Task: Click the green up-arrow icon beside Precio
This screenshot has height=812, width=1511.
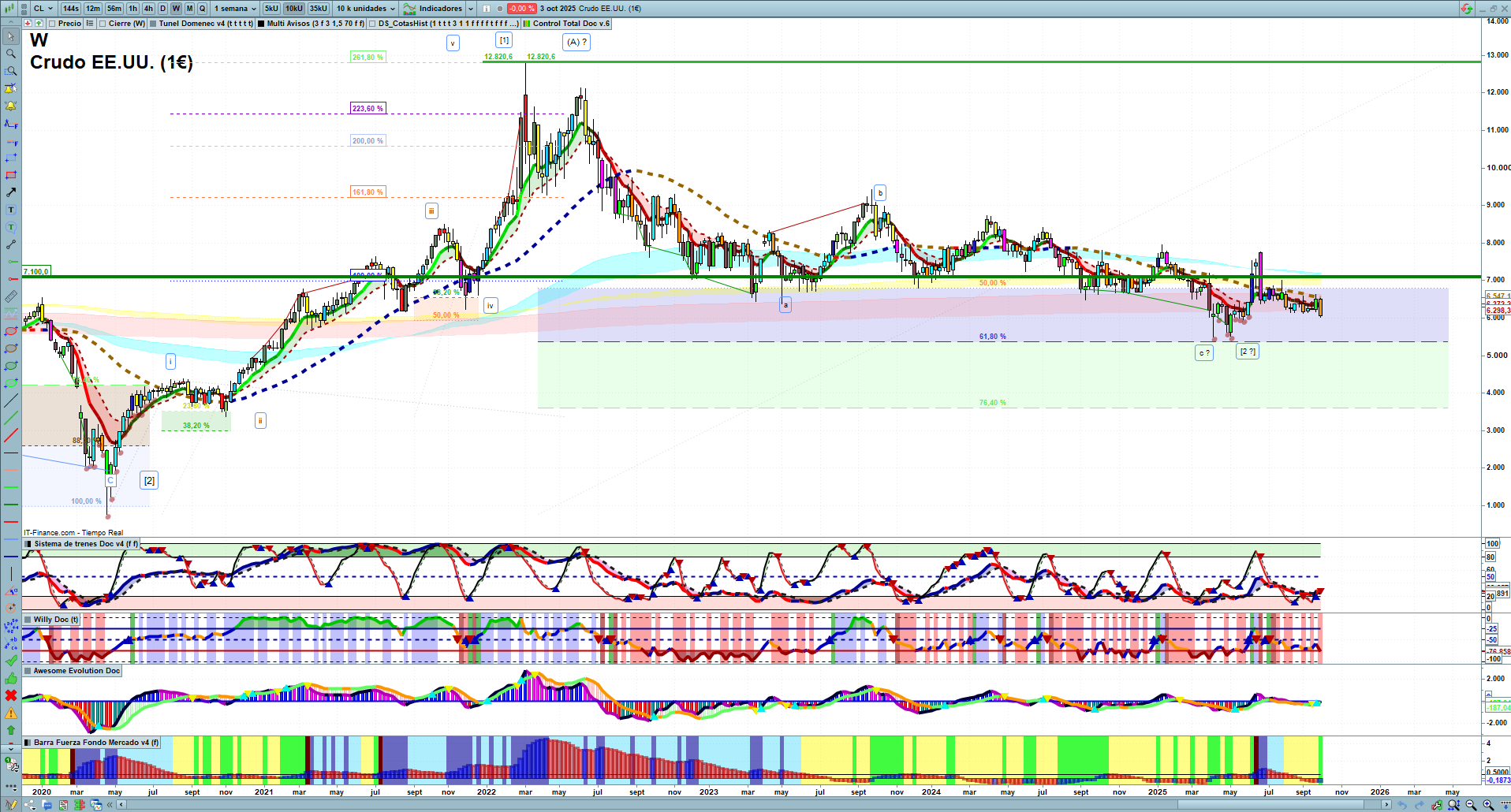Action: [x=39, y=24]
